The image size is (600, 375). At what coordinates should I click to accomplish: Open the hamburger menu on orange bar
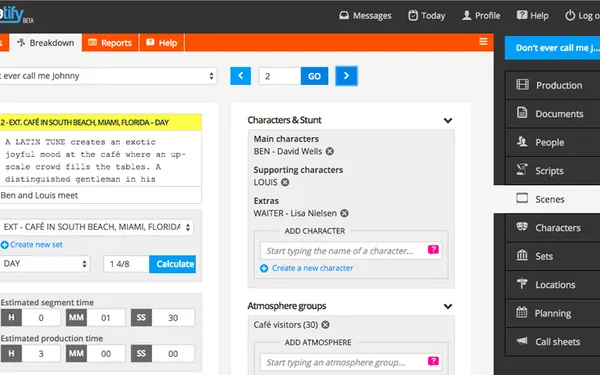pyautogui.click(x=483, y=41)
